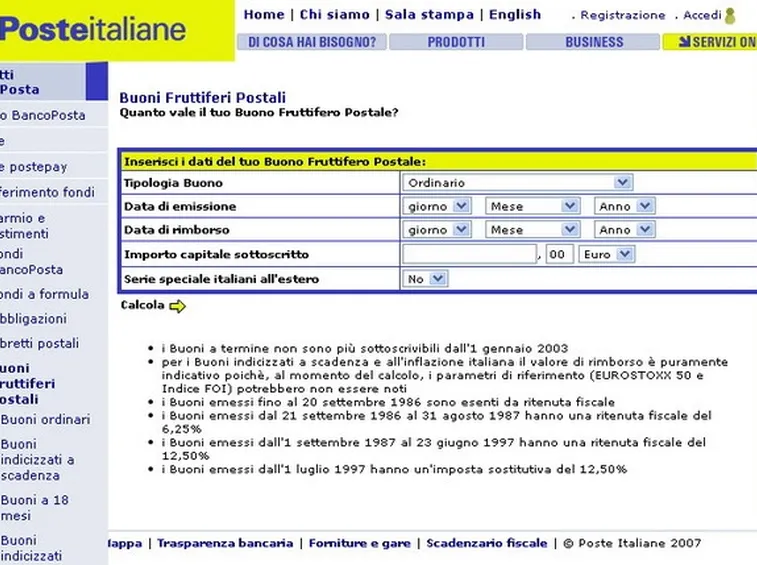Click the © Poste Italiane 2007 text

(x=632, y=543)
